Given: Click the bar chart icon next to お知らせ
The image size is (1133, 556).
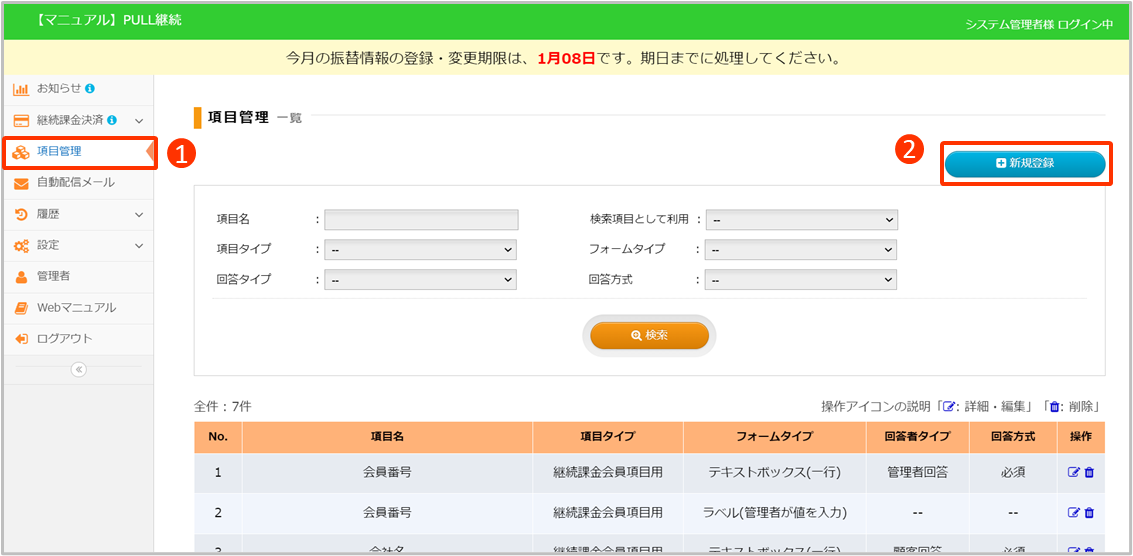Looking at the screenshot, I should (21, 89).
